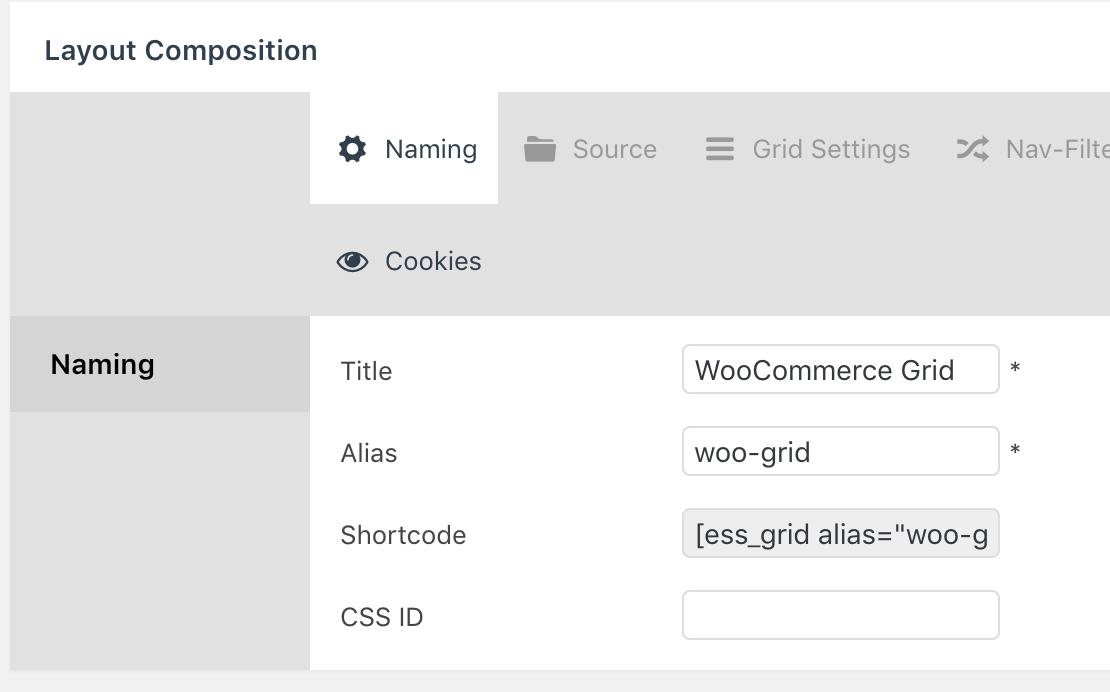The image size is (1110, 692).
Task: Click the Title label text
Action: [x=366, y=370]
